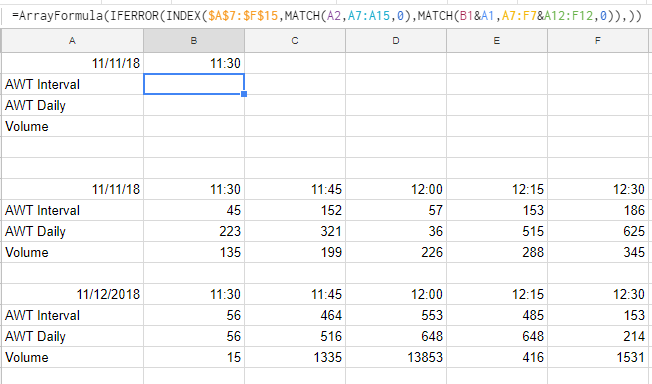Image resolution: width=652 pixels, height=384 pixels.
Task: Select column B header
Action: tap(194, 41)
